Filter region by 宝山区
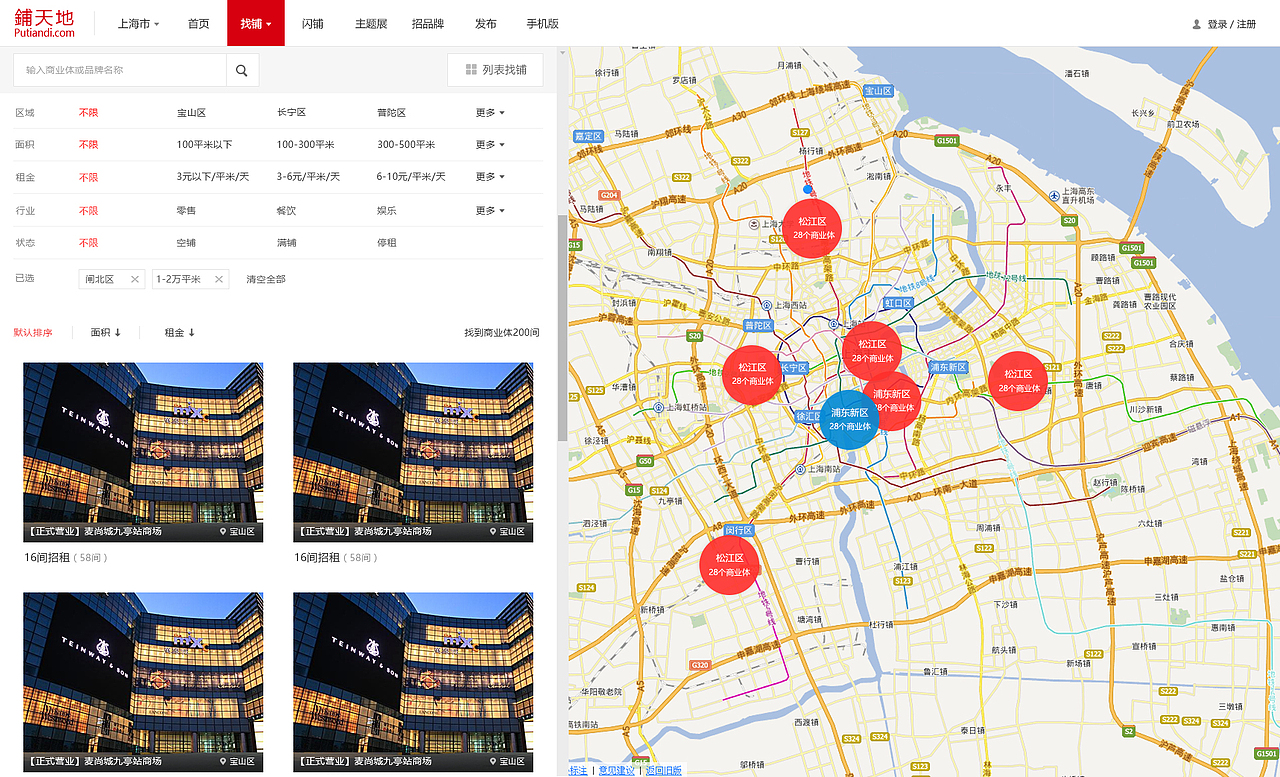Screen dimensions: 1280x777 coord(191,113)
